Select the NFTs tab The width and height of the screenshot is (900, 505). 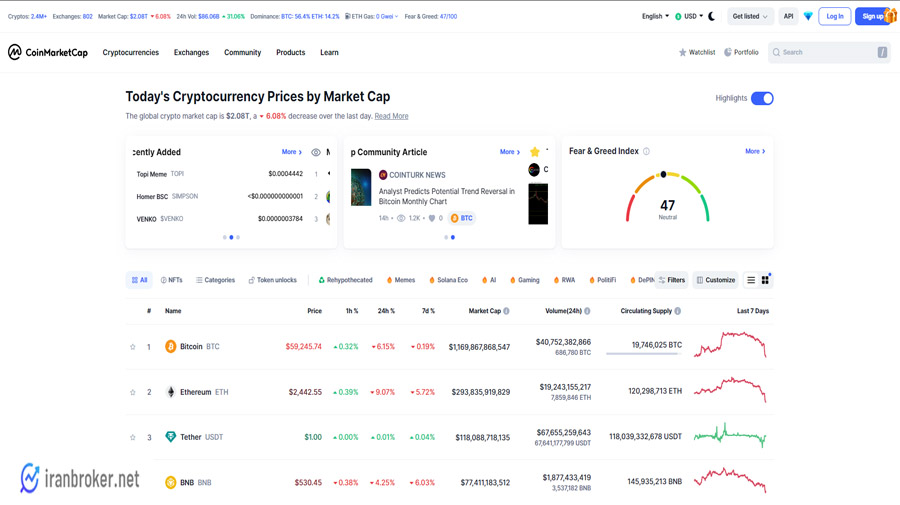coord(171,280)
